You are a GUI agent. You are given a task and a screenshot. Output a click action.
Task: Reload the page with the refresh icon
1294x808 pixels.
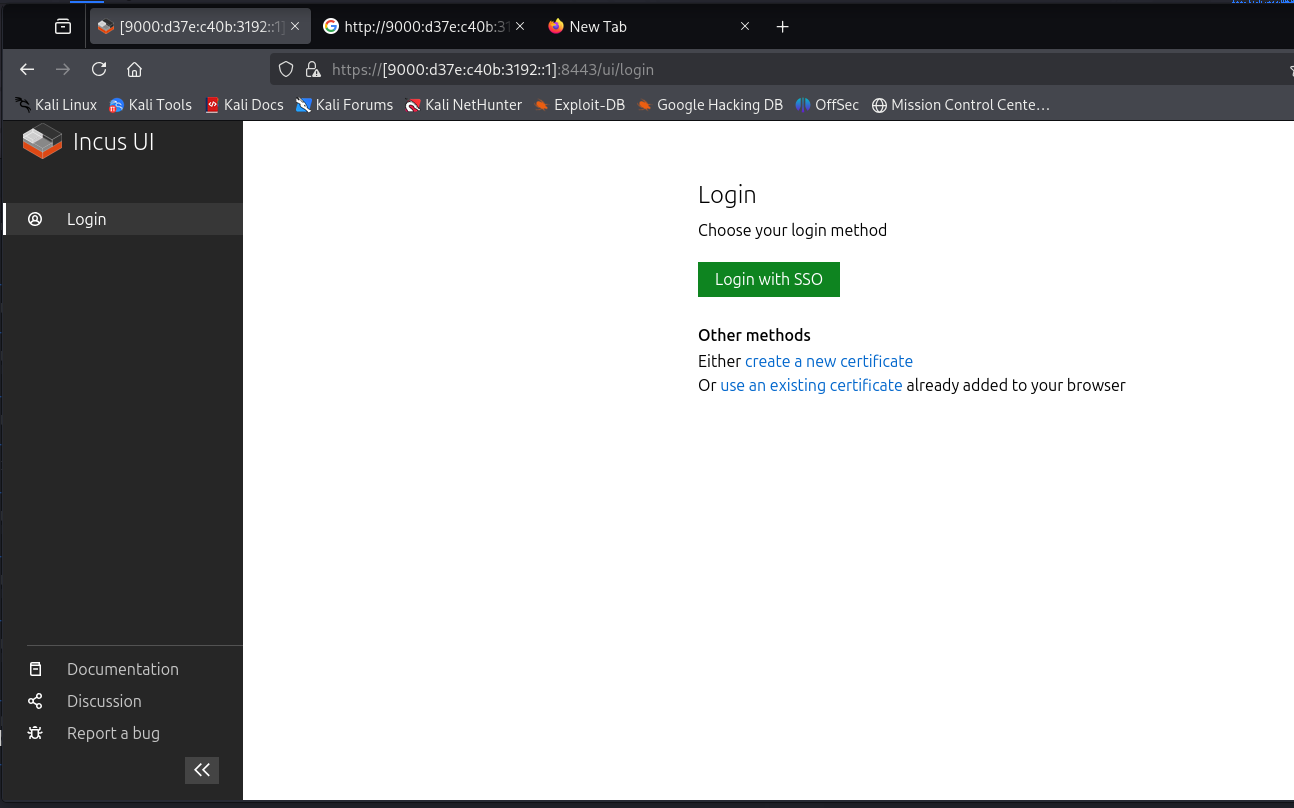(x=99, y=69)
